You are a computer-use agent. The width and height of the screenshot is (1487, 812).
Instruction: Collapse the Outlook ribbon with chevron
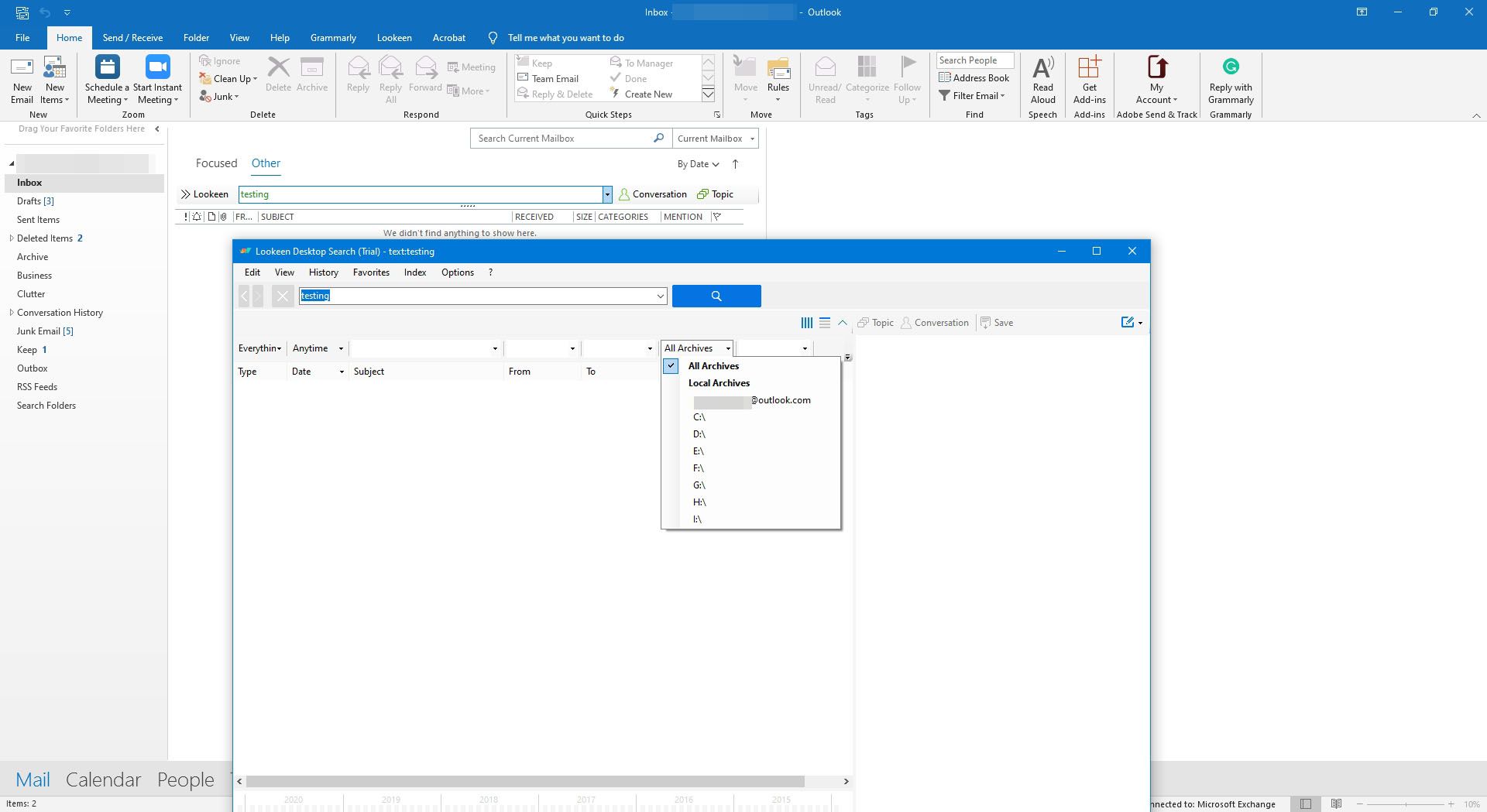[1476, 115]
